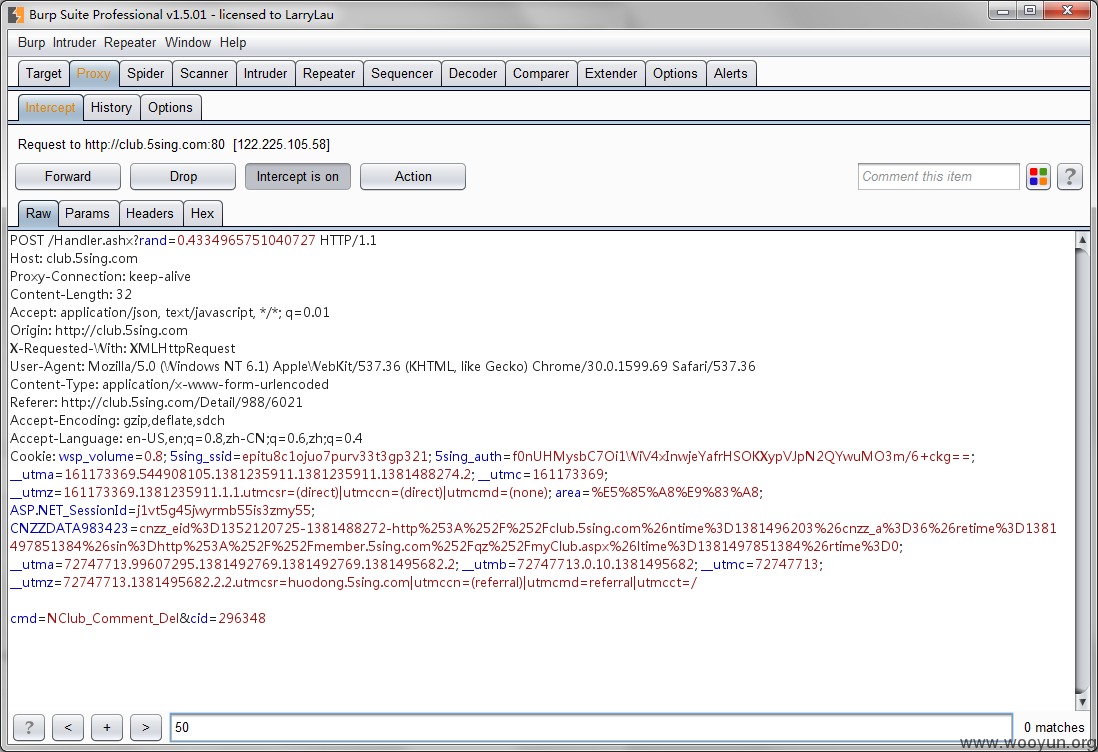Image resolution: width=1098 pixels, height=752 pixels.
Task: Click the Referer header line
Action: coord(156,402)
